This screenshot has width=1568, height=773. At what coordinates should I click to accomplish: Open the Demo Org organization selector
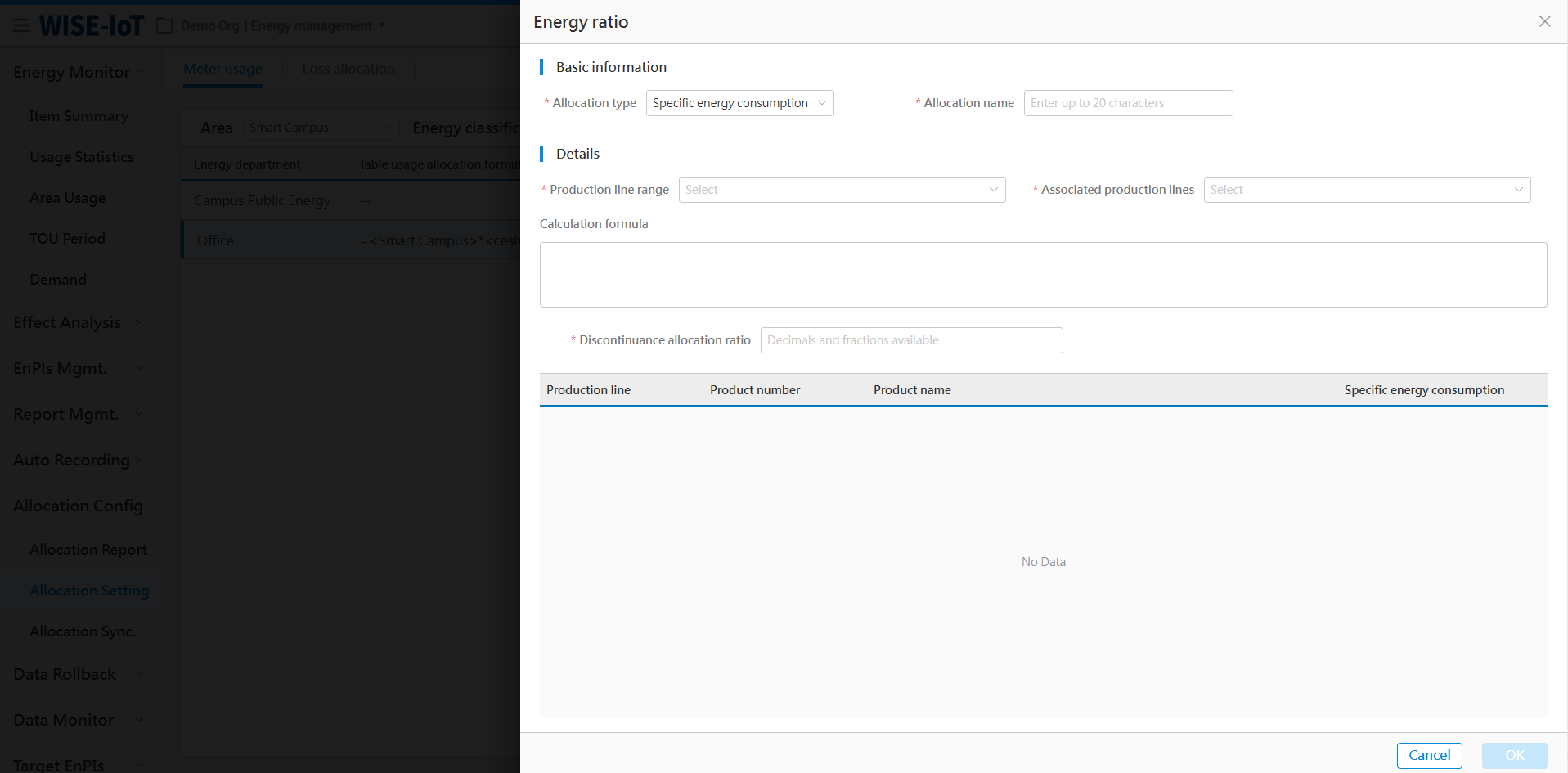[x=276, y=26]
